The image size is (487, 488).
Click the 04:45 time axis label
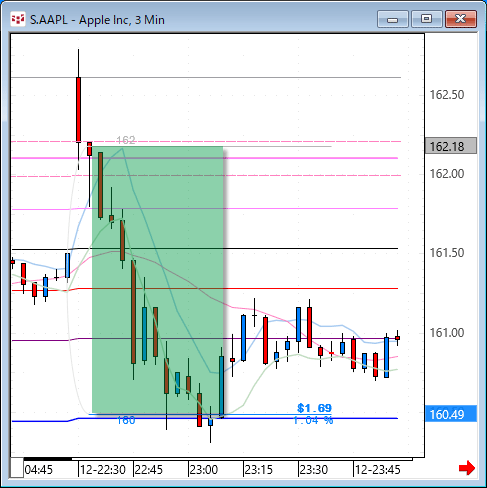tap(39, 470)
